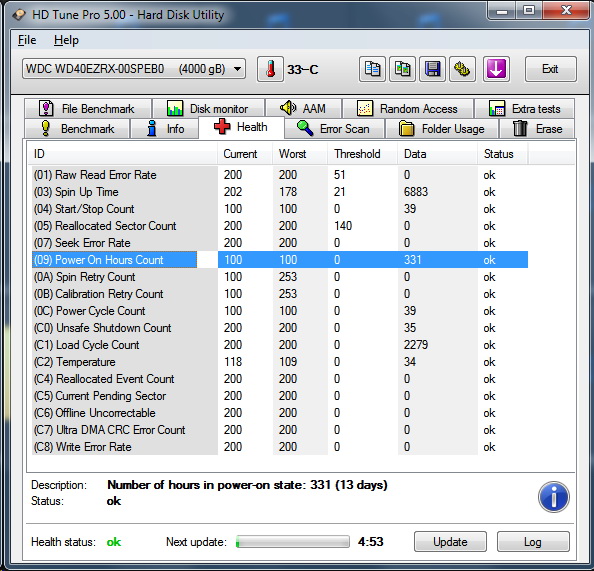Click the copy screenshot toolbar icon
The height and width of the screenshot is (571, 594).
point(402,69)
